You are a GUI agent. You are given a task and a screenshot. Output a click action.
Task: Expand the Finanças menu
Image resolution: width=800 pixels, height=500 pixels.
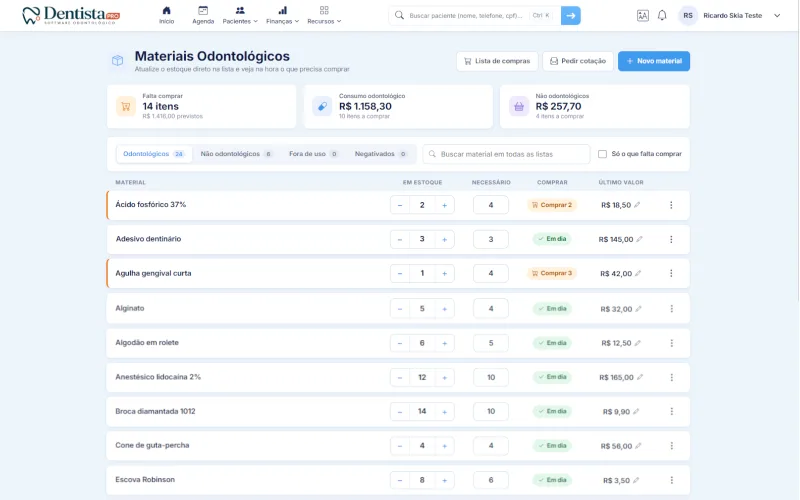tap(282, 15)
